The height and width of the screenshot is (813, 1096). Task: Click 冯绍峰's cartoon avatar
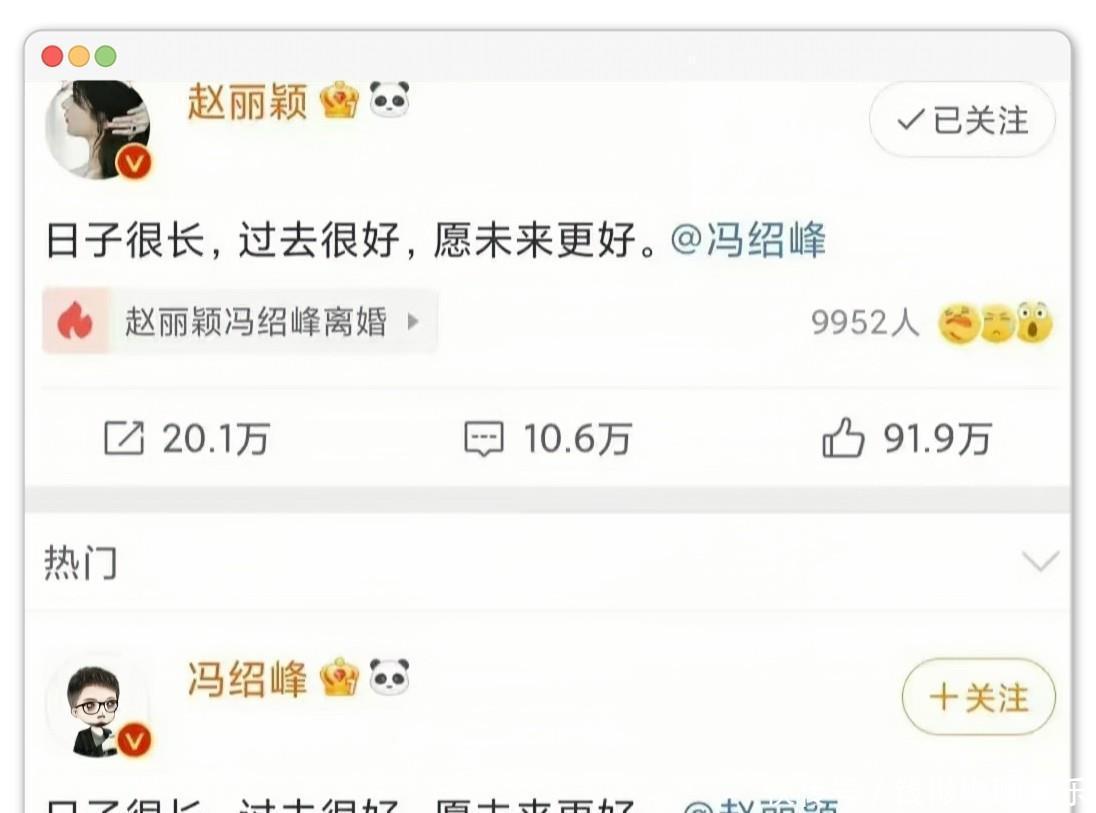pos(97,707)
